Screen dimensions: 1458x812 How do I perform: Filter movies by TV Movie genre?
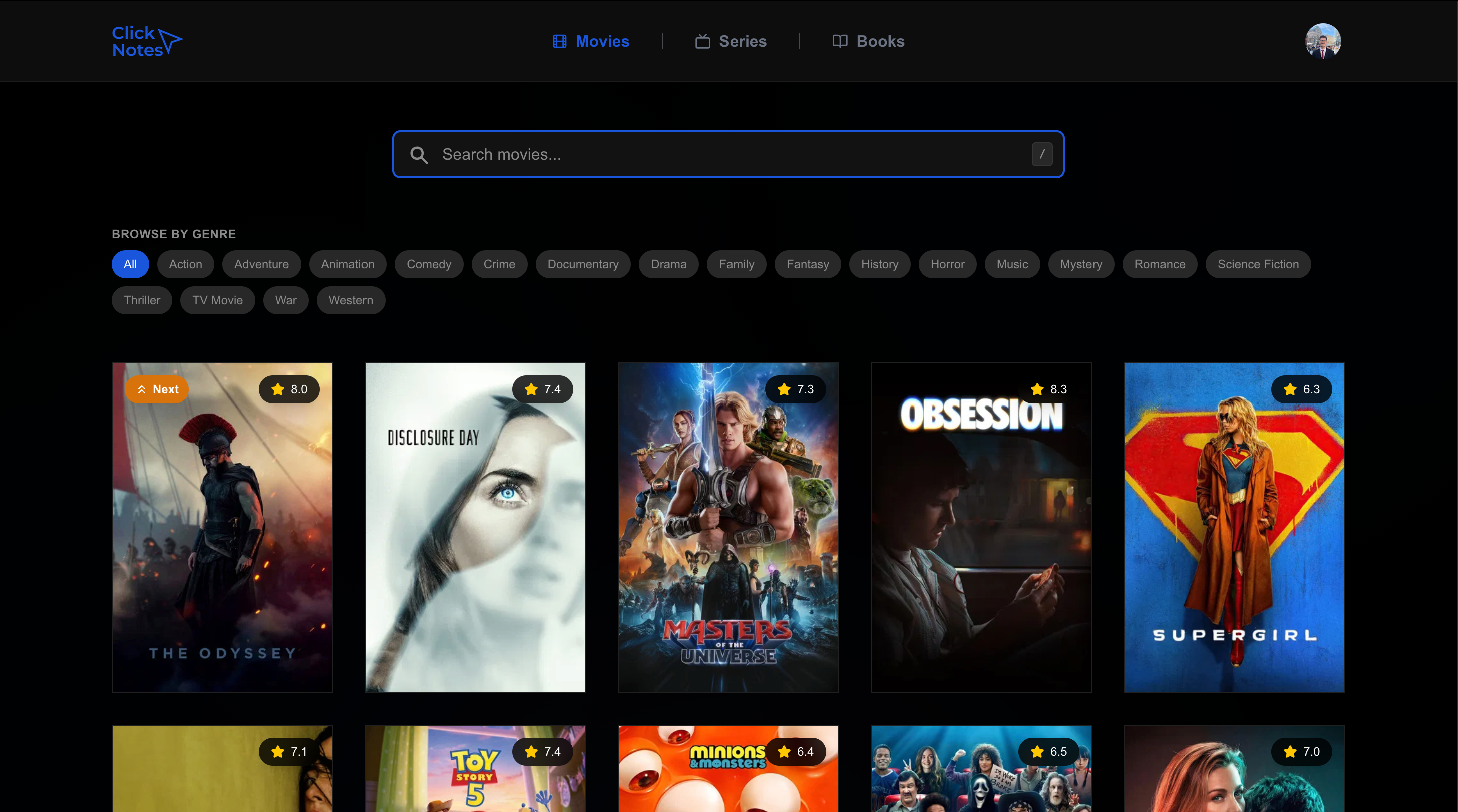(217, 300)
